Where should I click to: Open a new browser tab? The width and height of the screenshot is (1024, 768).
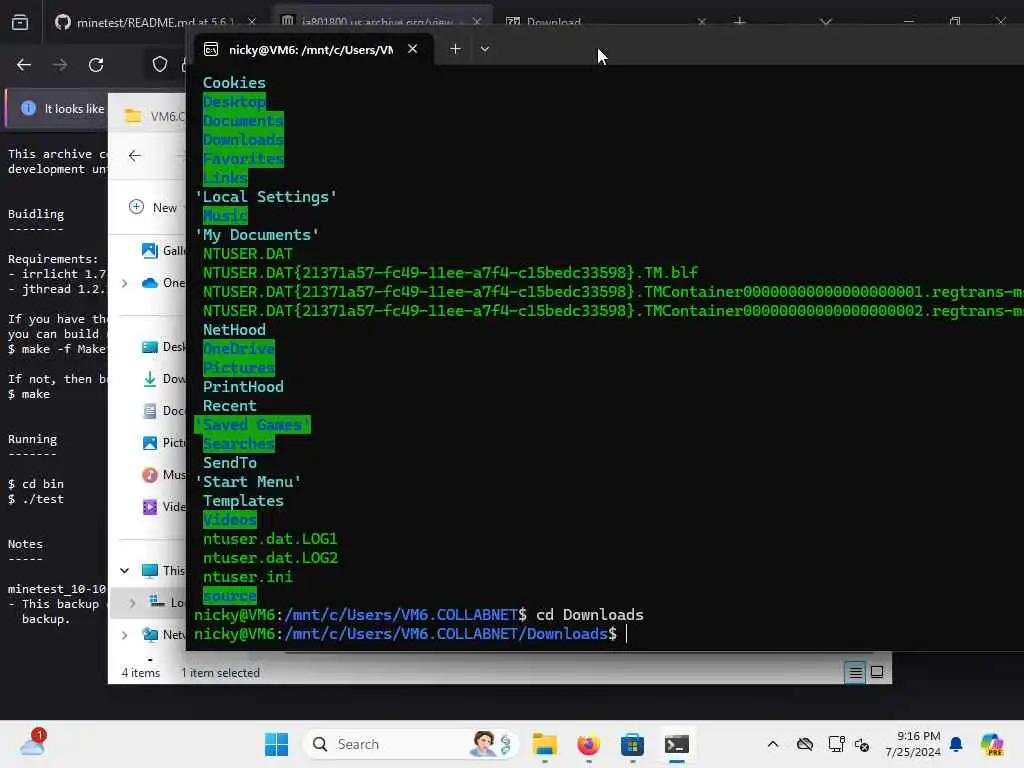[x=739, y=22]
